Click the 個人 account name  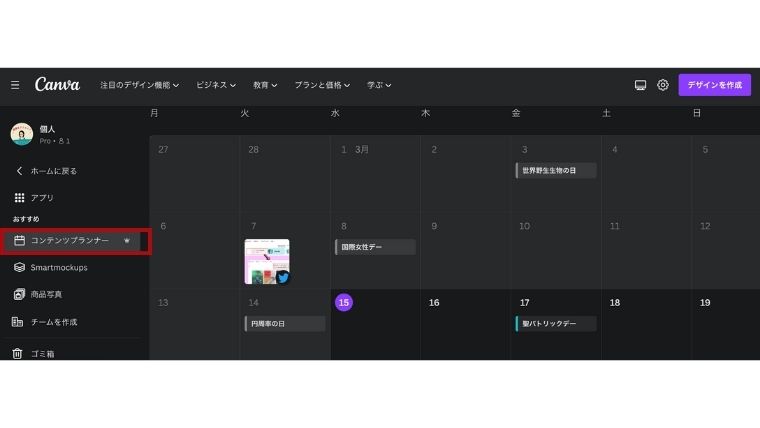[x=47, y=129]
